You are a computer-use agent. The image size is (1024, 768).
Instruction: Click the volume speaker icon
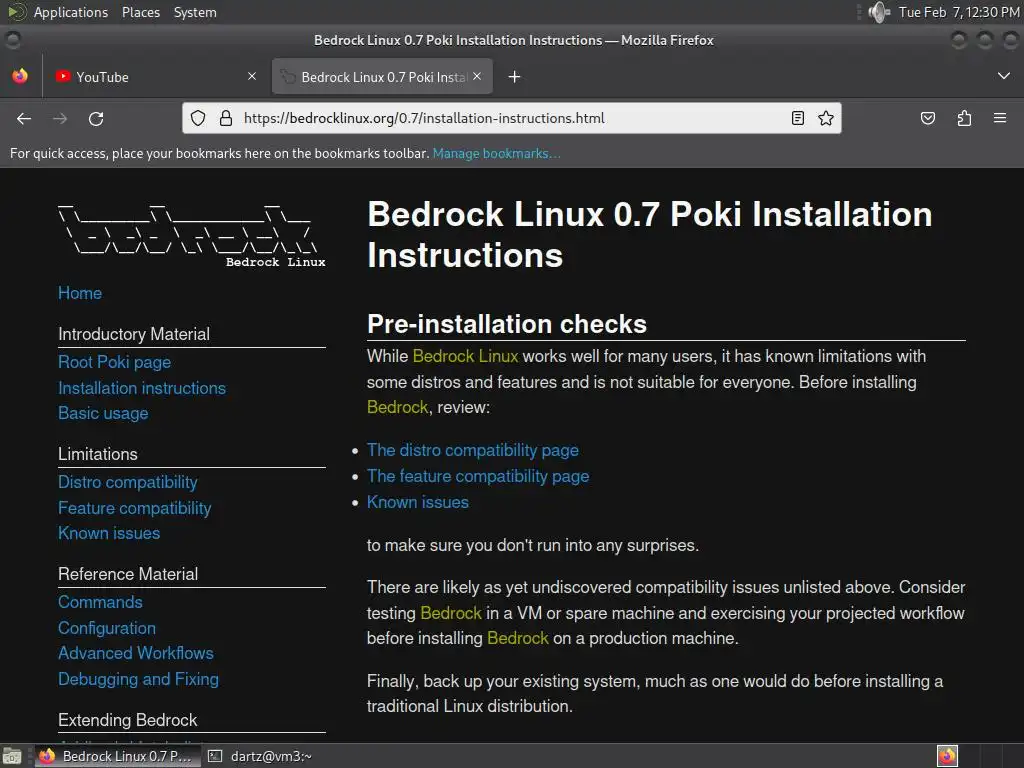tap(878, 12)
